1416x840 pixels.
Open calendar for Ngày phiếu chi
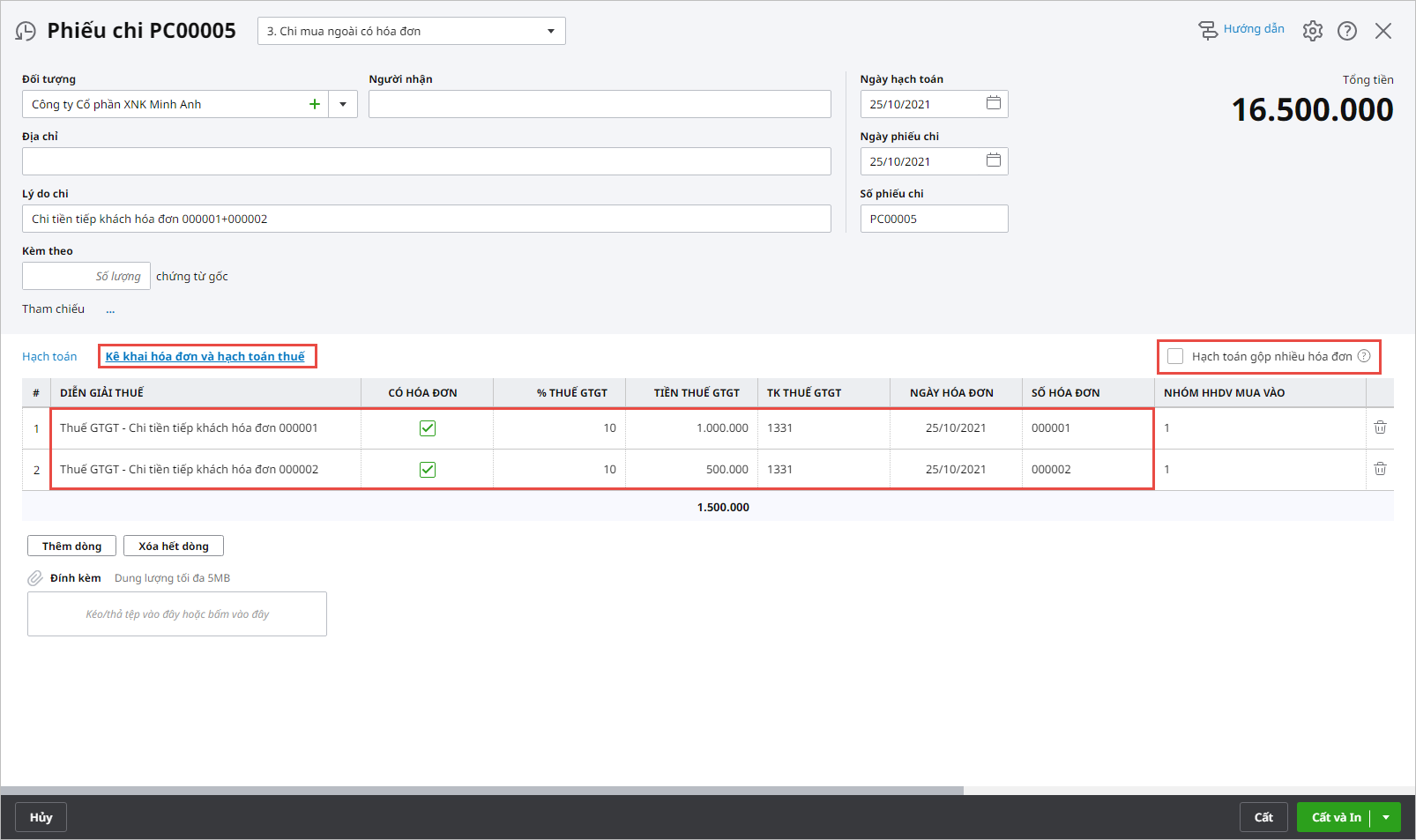tap(994, 160)
